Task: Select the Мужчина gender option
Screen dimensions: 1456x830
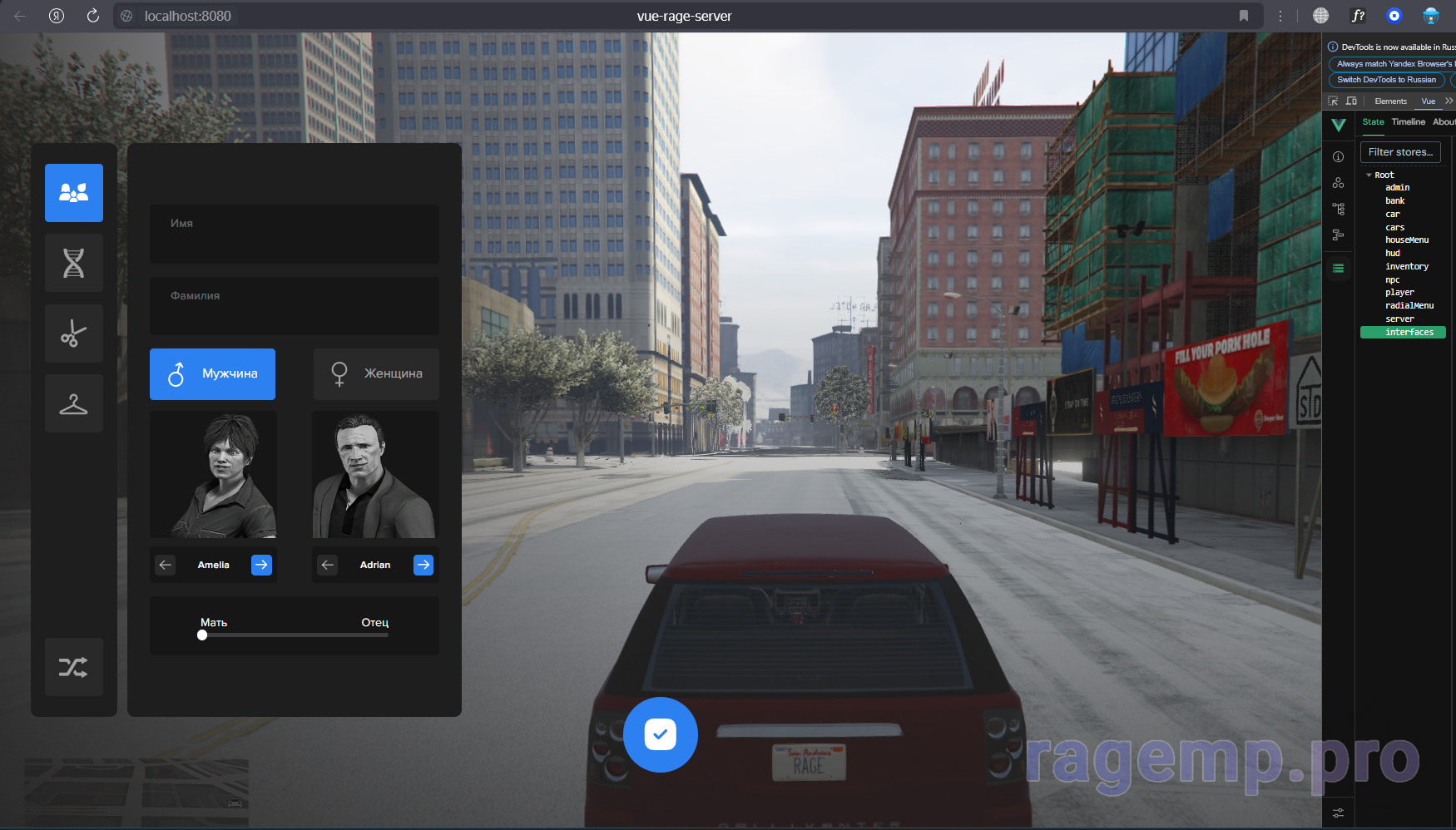Action: (x=212, y=374)
